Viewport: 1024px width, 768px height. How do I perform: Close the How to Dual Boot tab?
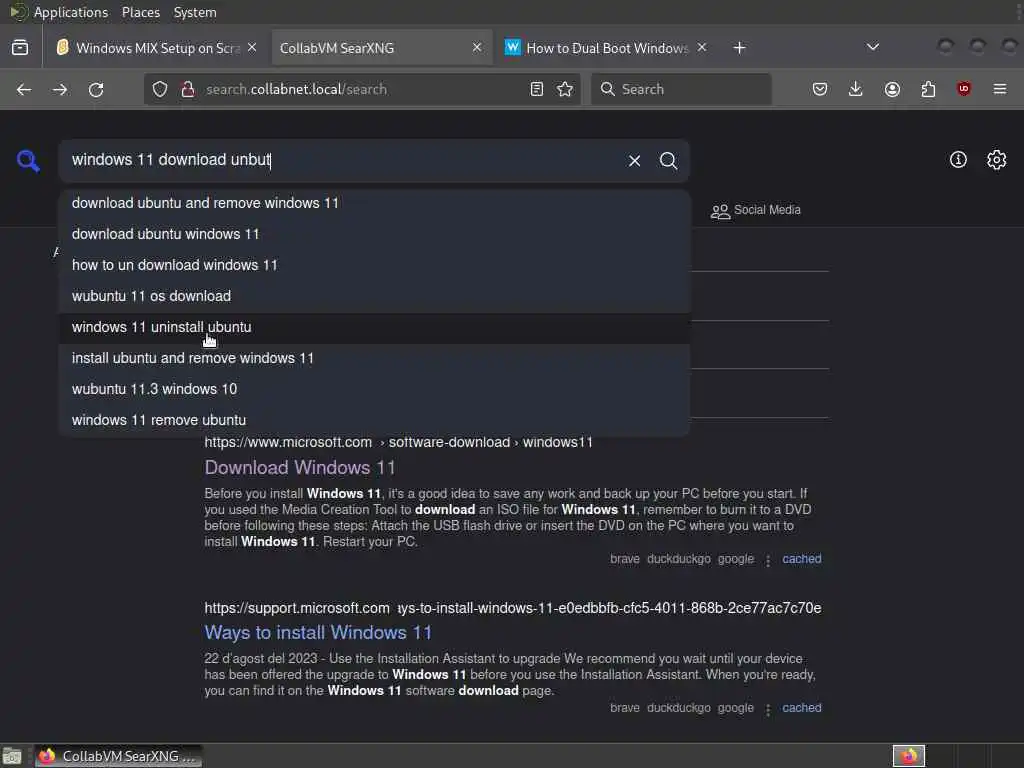click(702, 48)
